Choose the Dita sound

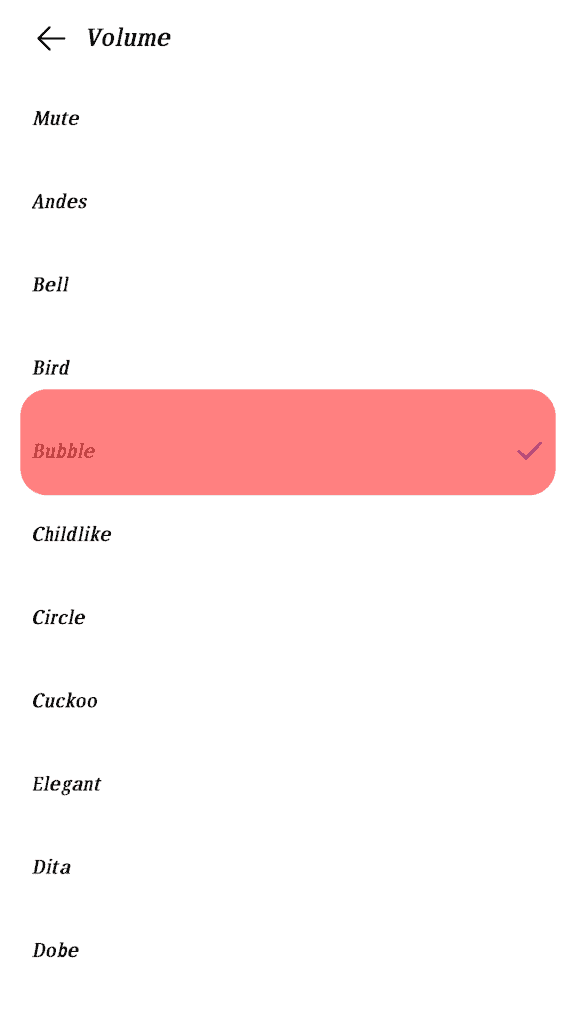pos(52,866)
